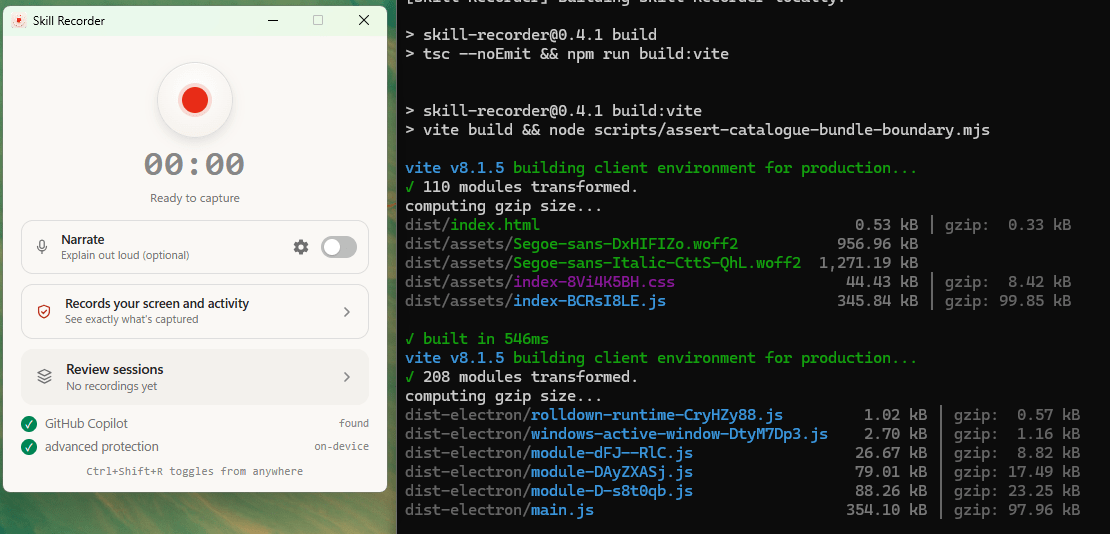The width and height of the screenshot is (1110, 534).
Task: Click 208 modules transformed line
Action: coord(522,377)
